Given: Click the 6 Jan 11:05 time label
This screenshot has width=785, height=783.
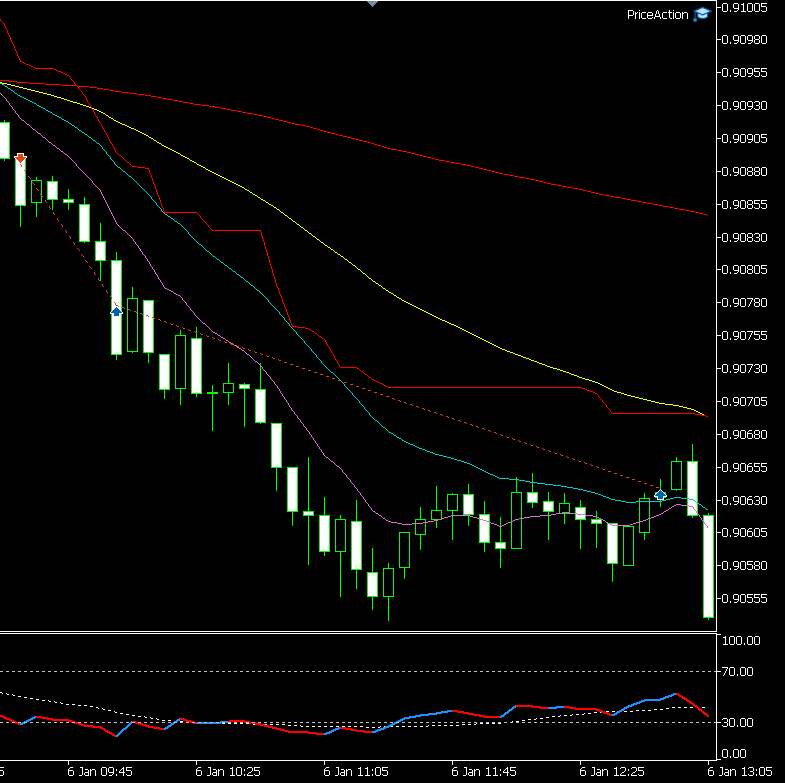Looking at the screenshot, I should tap(356, 772).
